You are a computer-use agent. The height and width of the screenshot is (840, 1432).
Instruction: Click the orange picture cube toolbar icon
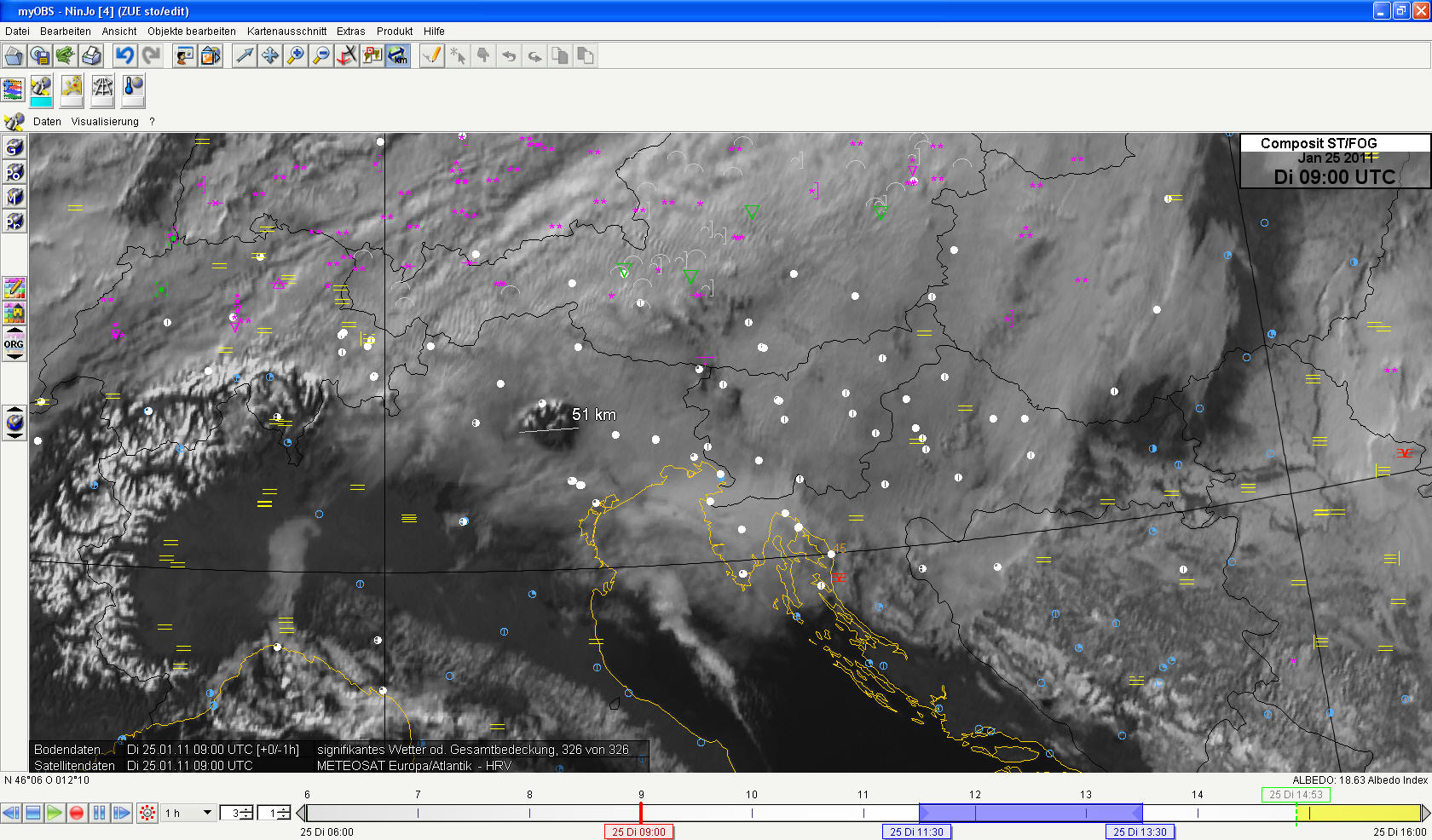[210, 56]
